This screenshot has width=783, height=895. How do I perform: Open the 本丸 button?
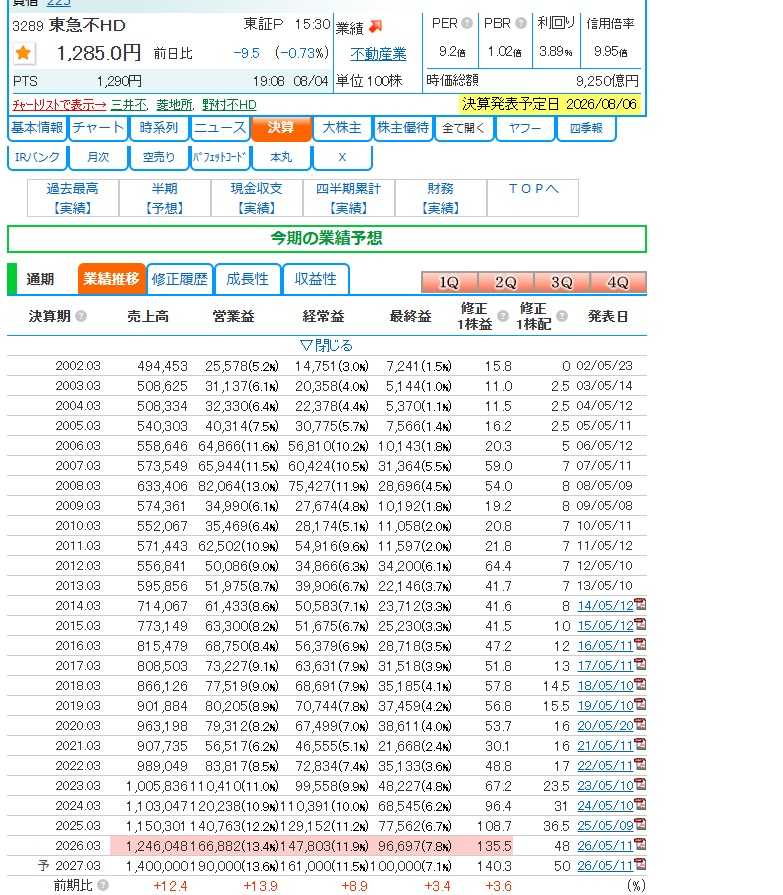pos(281,158)
